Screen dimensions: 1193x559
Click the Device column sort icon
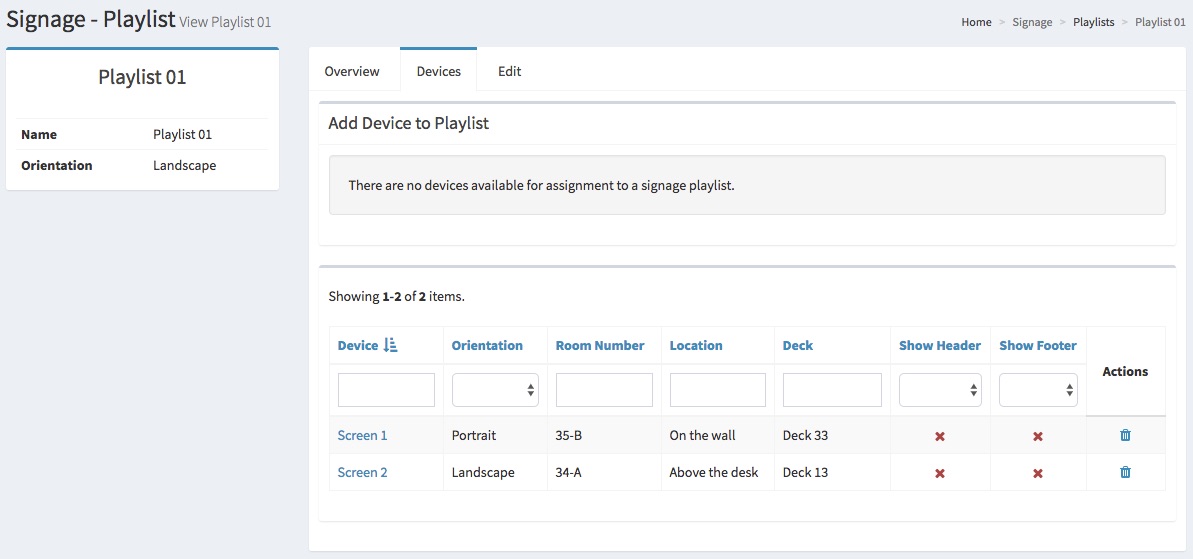coord(390,345)
